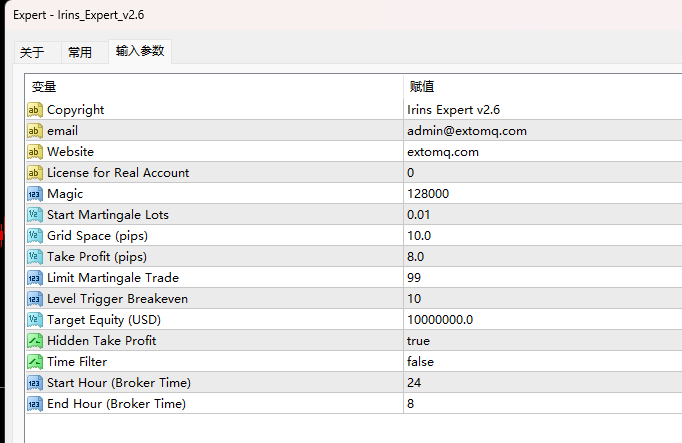Click the integer icon beside Magic
This screenshot has width=682, height=443.
click(x=35, y=194)
